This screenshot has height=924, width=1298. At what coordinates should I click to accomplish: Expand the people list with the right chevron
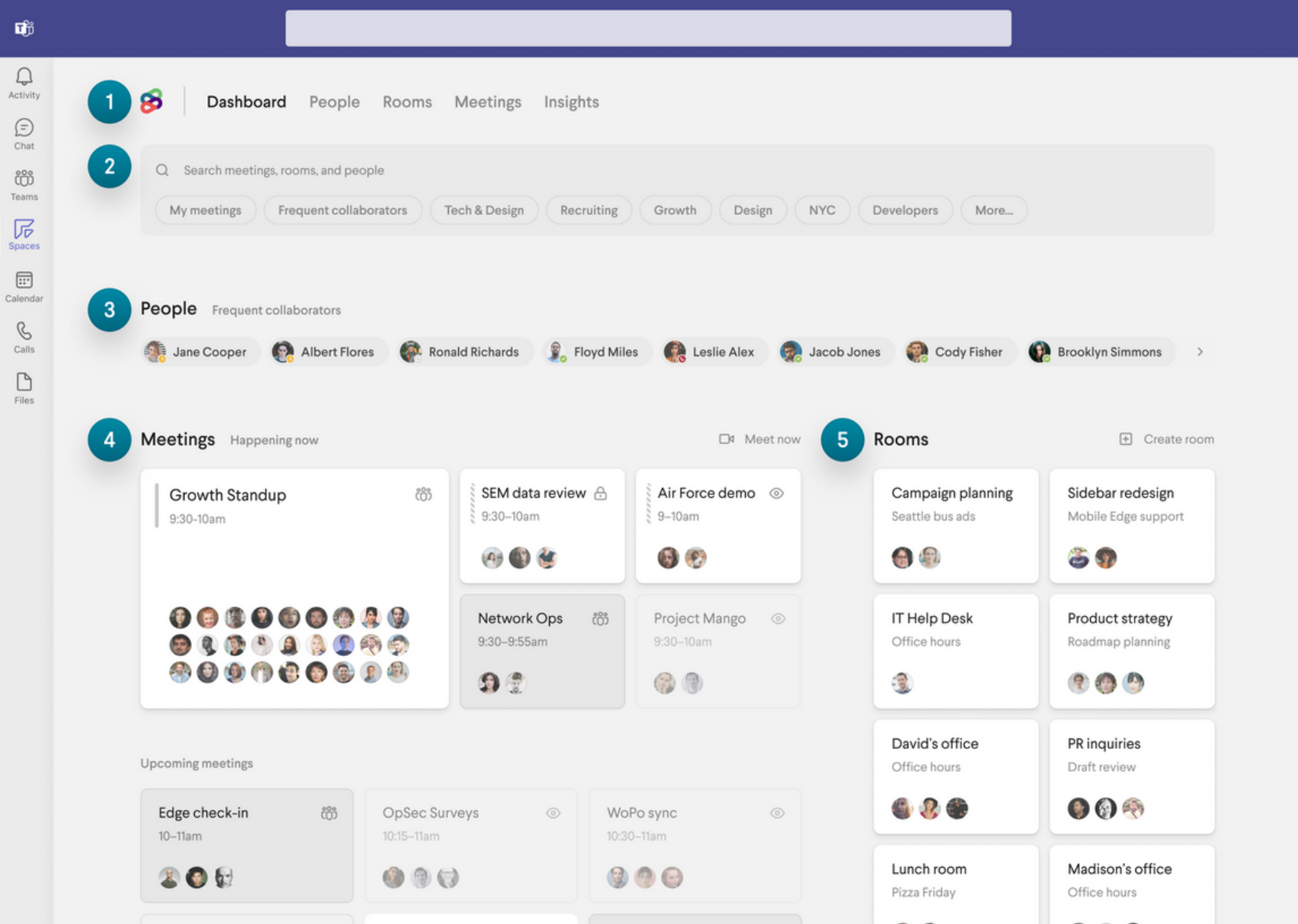coord(1200,352)
